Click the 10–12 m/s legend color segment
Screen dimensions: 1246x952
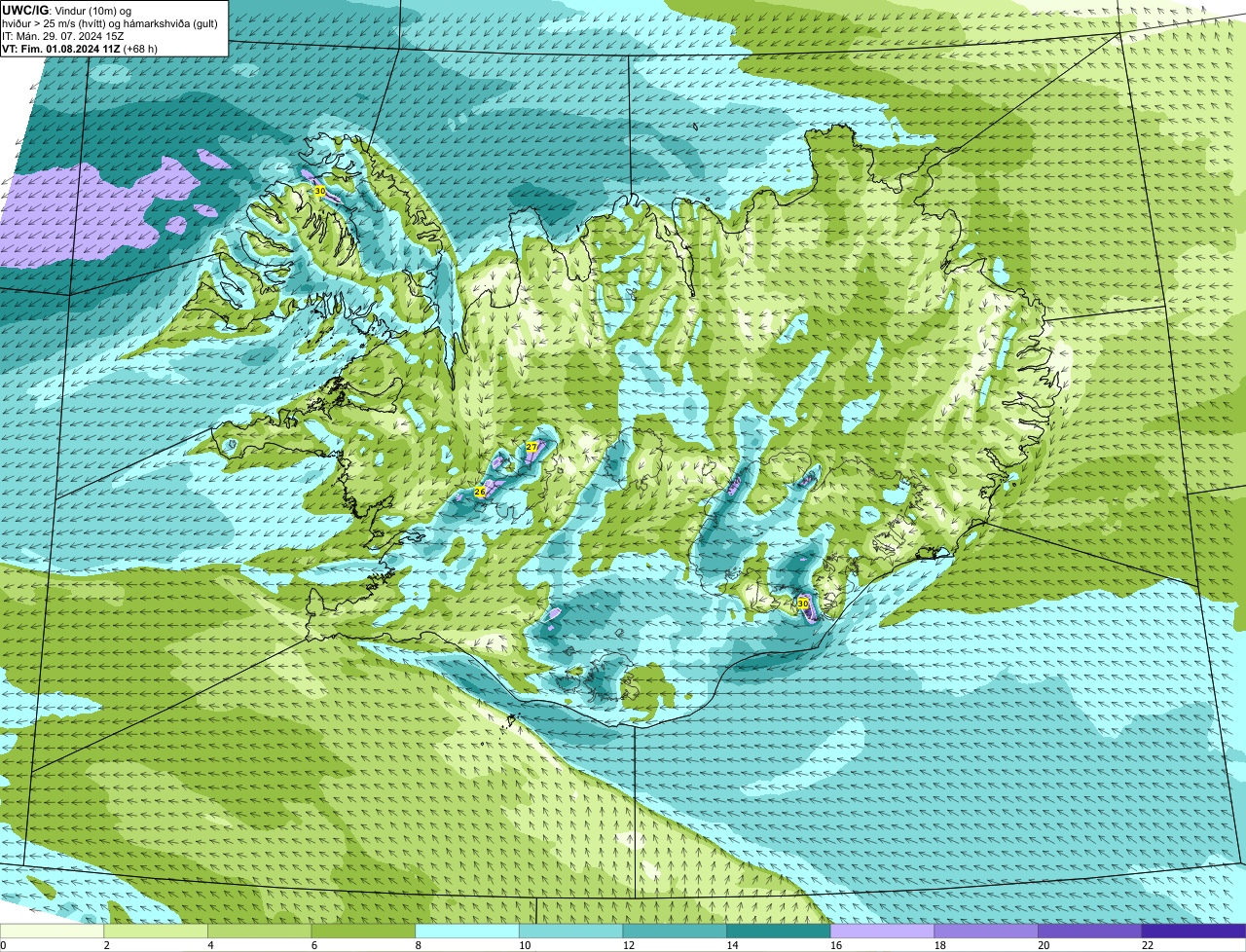click(570, 931)
